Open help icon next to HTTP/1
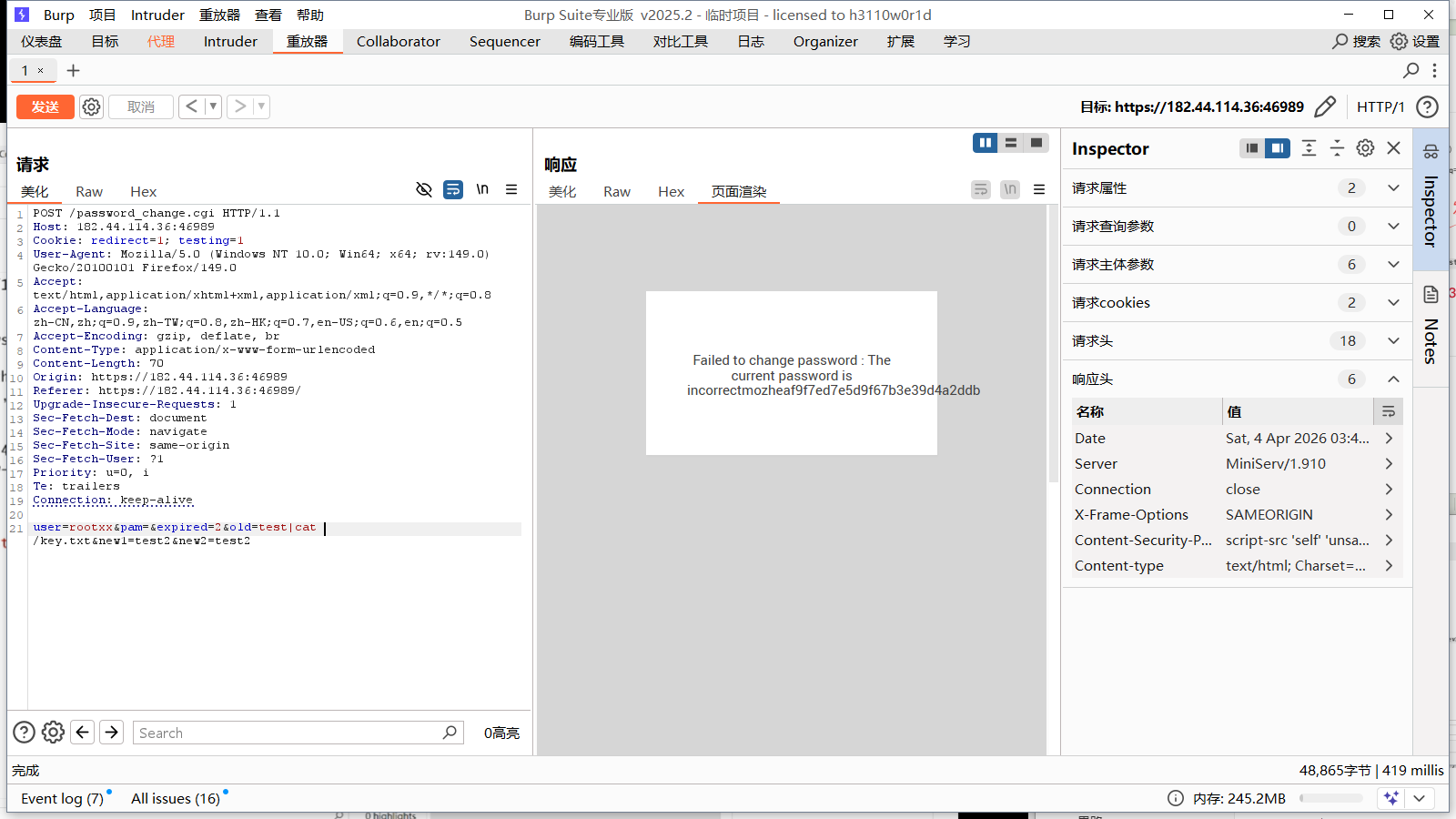This screenshot has height=819, width=1456. pos(1428,106)
